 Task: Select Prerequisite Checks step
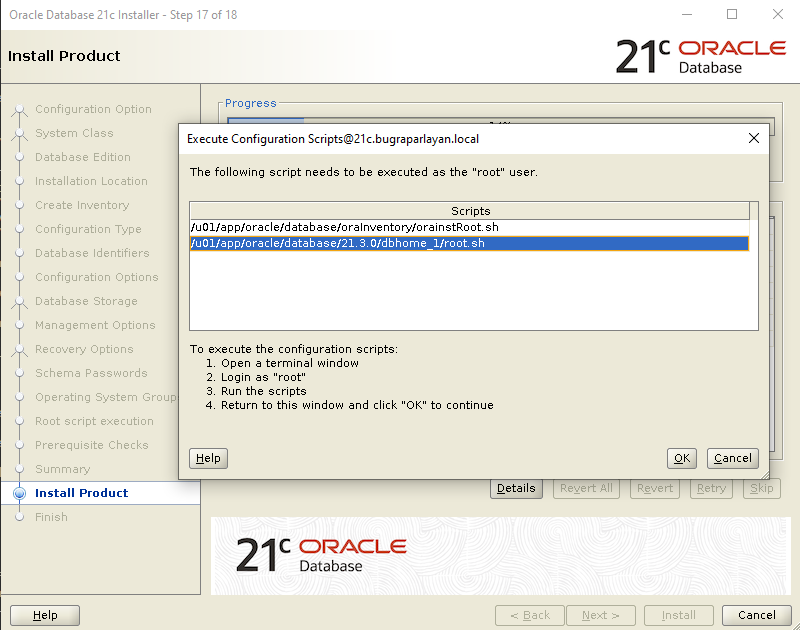click(x=92, y=445)
